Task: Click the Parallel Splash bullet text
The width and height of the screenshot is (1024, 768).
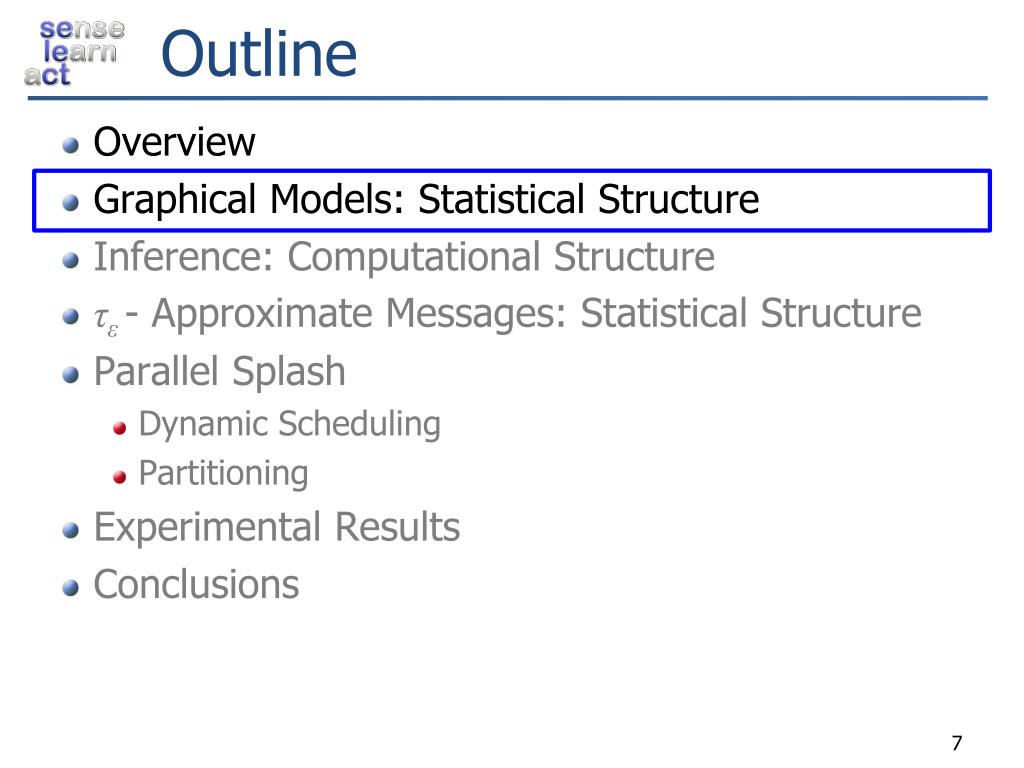Action: pyautogui.click(x=219, y=372)
